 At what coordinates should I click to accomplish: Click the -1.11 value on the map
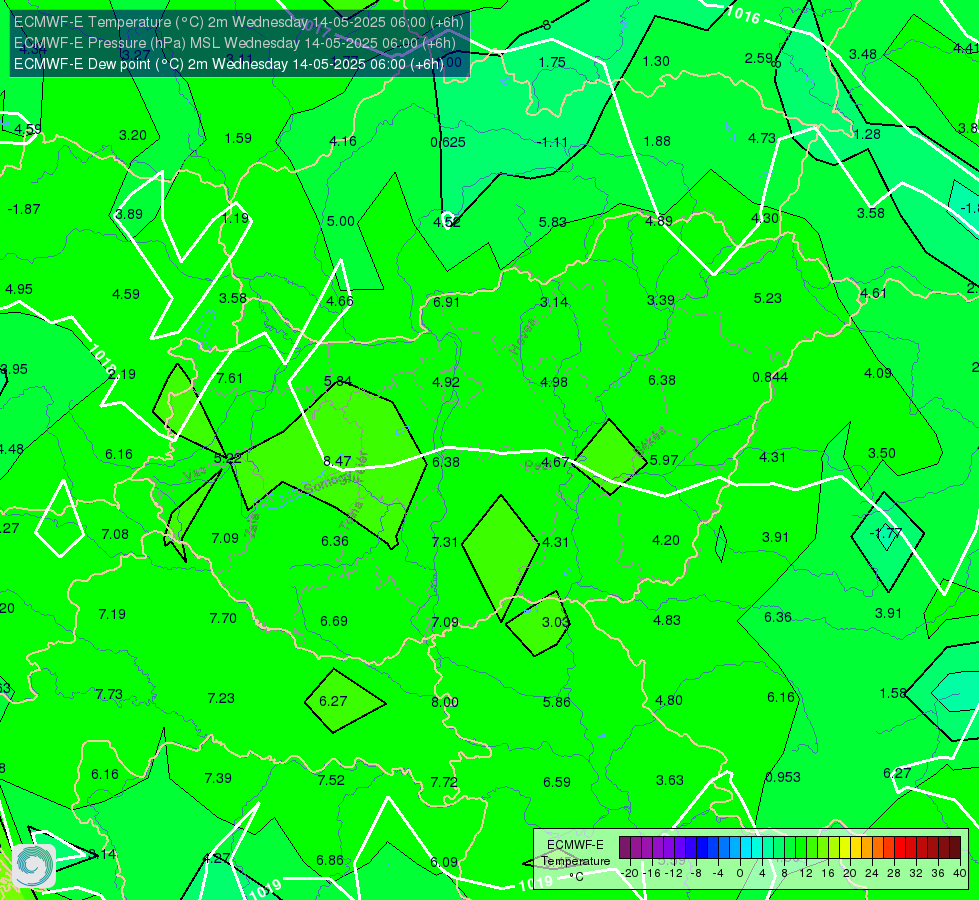[553, 142]
